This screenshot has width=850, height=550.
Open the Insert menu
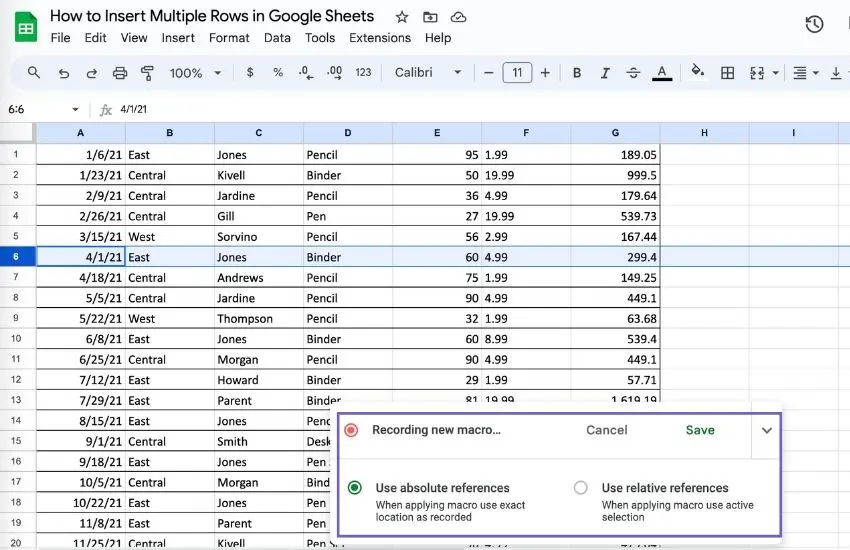178,38
